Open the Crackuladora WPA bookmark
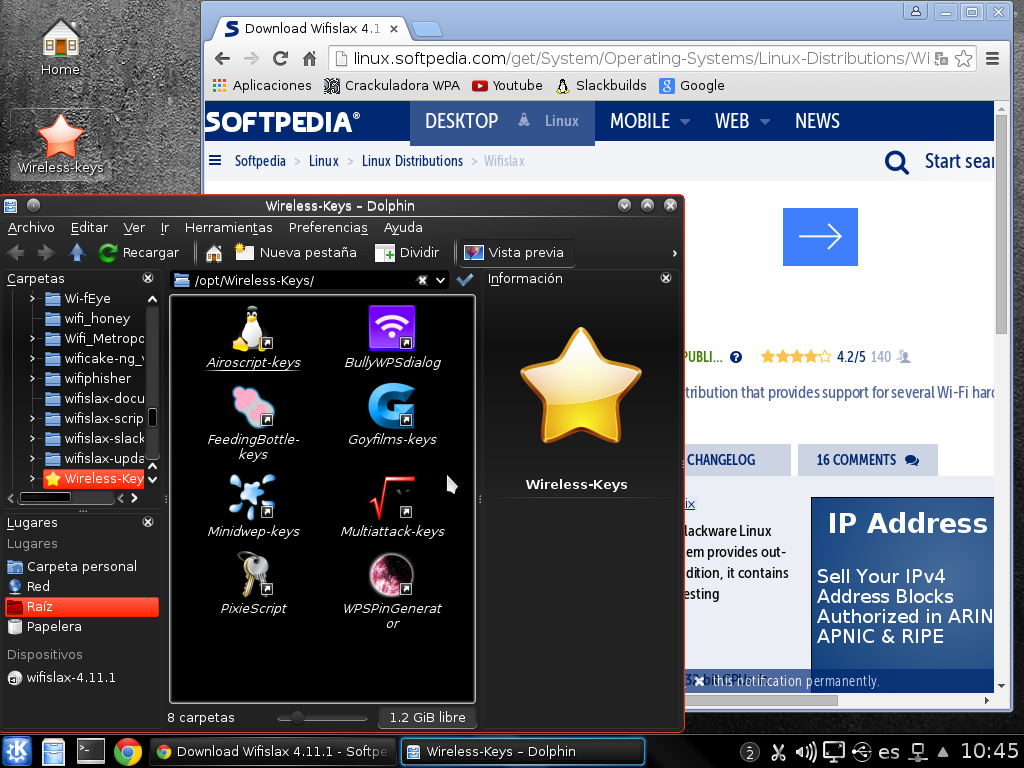This screenshot has width=1024, height=768. (392, 86)
